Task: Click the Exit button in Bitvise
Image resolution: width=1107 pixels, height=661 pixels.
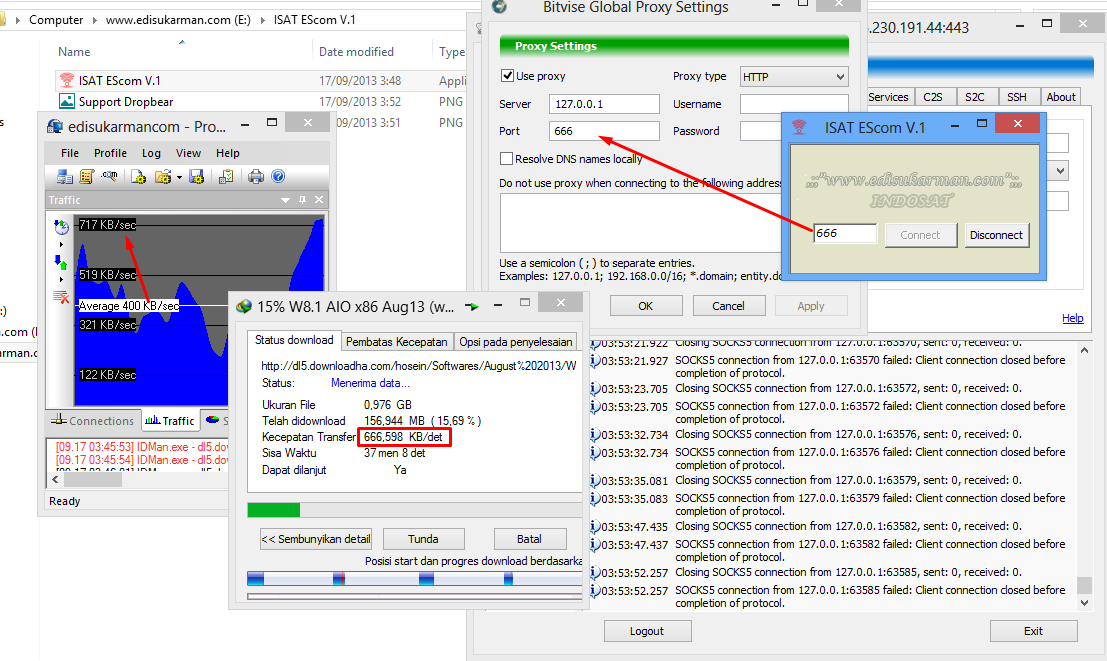Action: coord(1034,631)
